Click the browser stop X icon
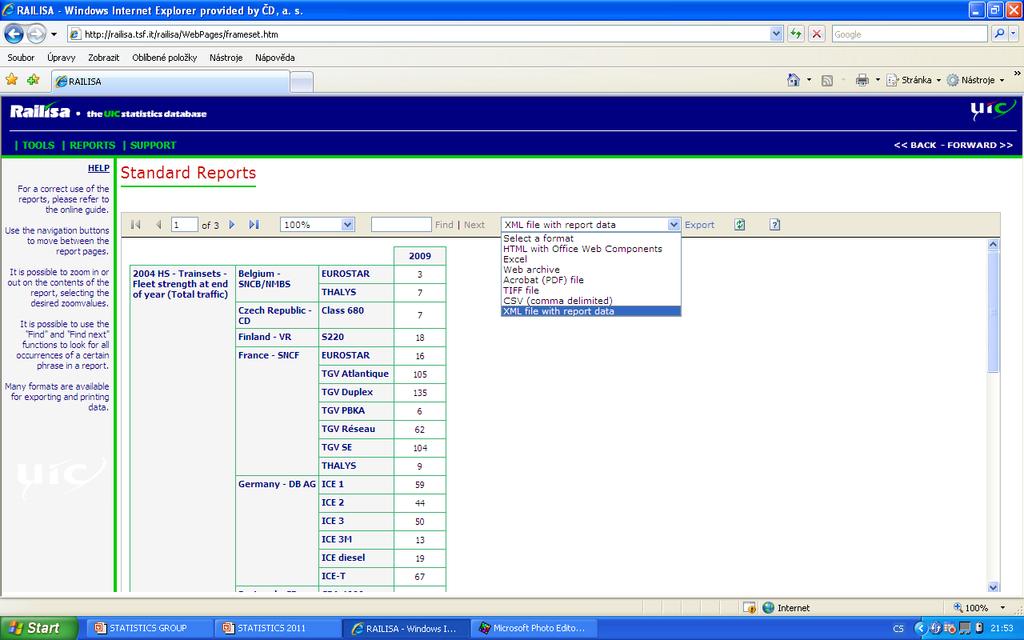Viewport: 1024px width, 640px height. click(x=816, y=34)
